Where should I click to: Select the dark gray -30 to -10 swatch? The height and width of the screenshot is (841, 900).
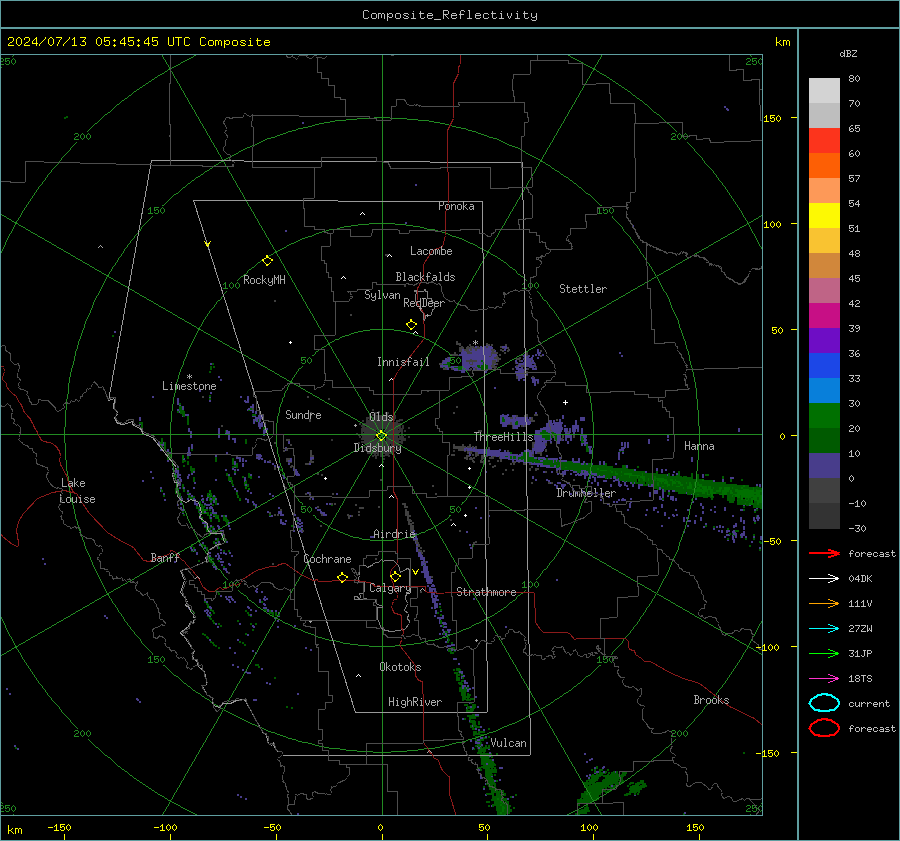coord(824,516)
